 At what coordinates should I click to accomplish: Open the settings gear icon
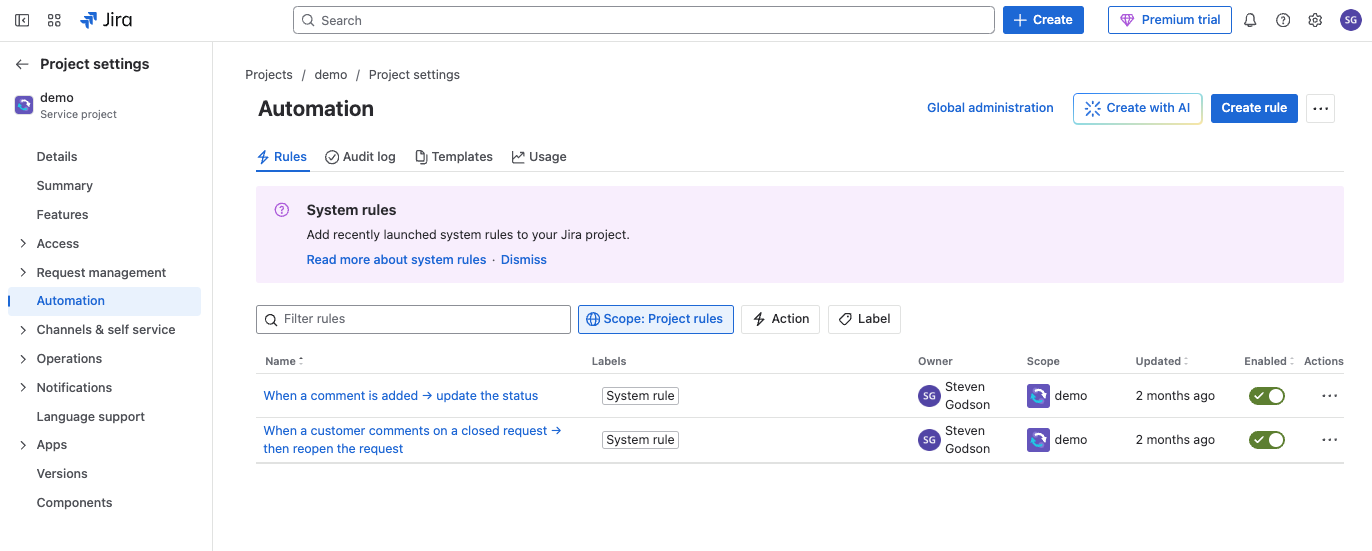click(1315, 20)
